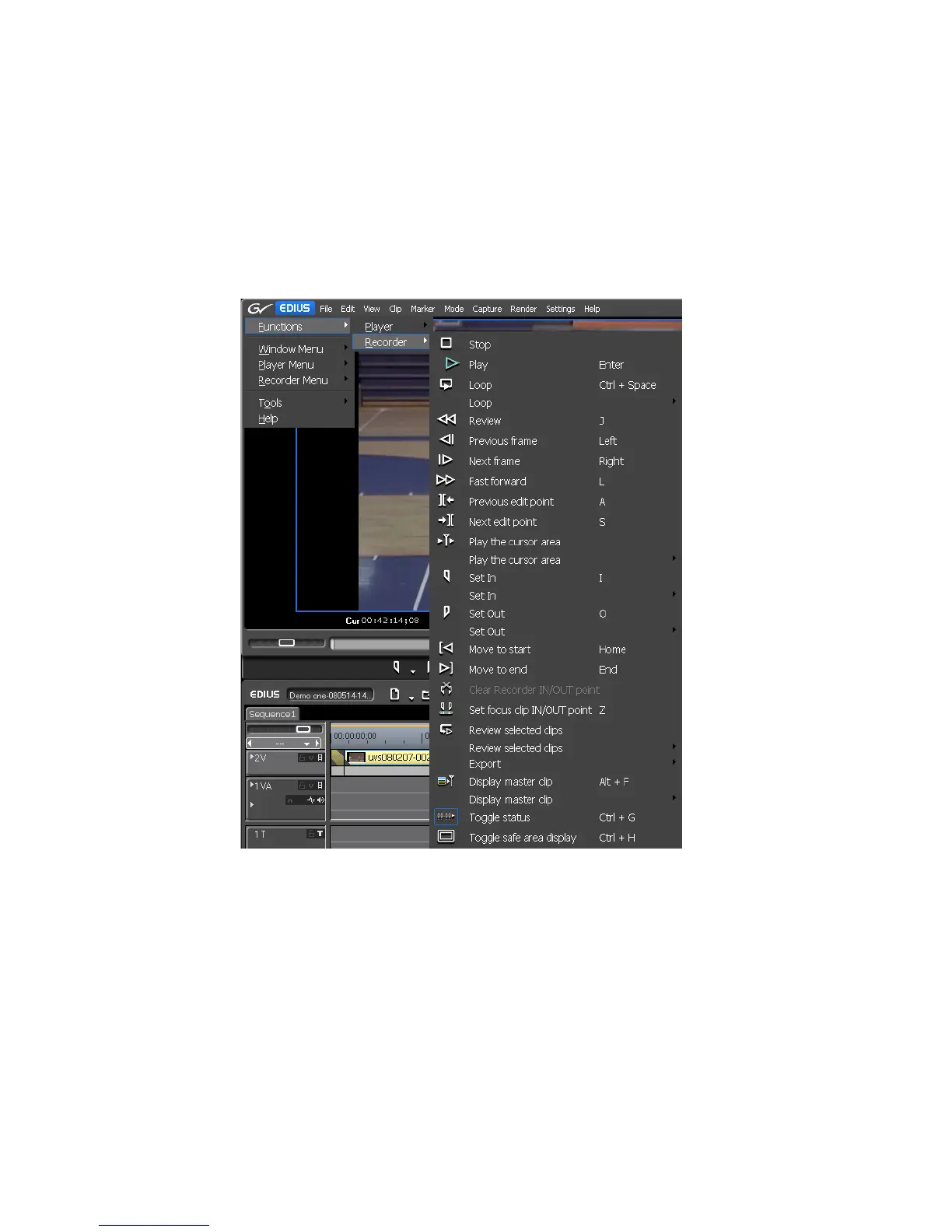Toggle the lock on the 1T track
This screenshot has height=1232, width=952.
(x=310, y=834)
